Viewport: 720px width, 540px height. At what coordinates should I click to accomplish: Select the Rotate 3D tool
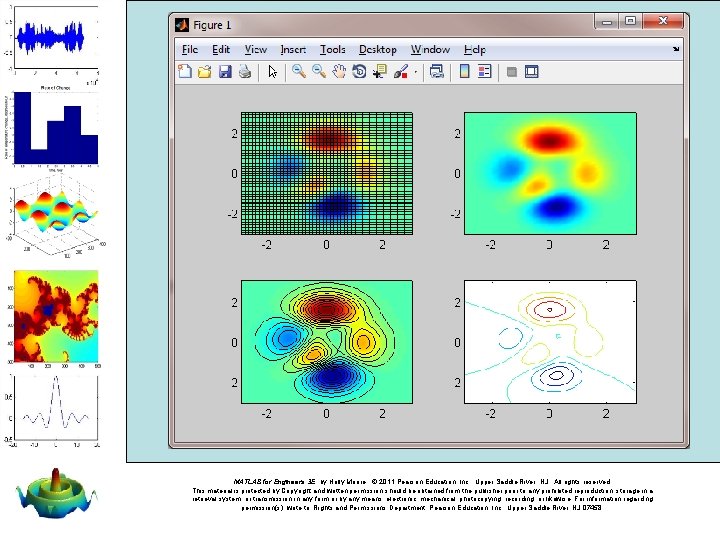(x=359, y=72)
